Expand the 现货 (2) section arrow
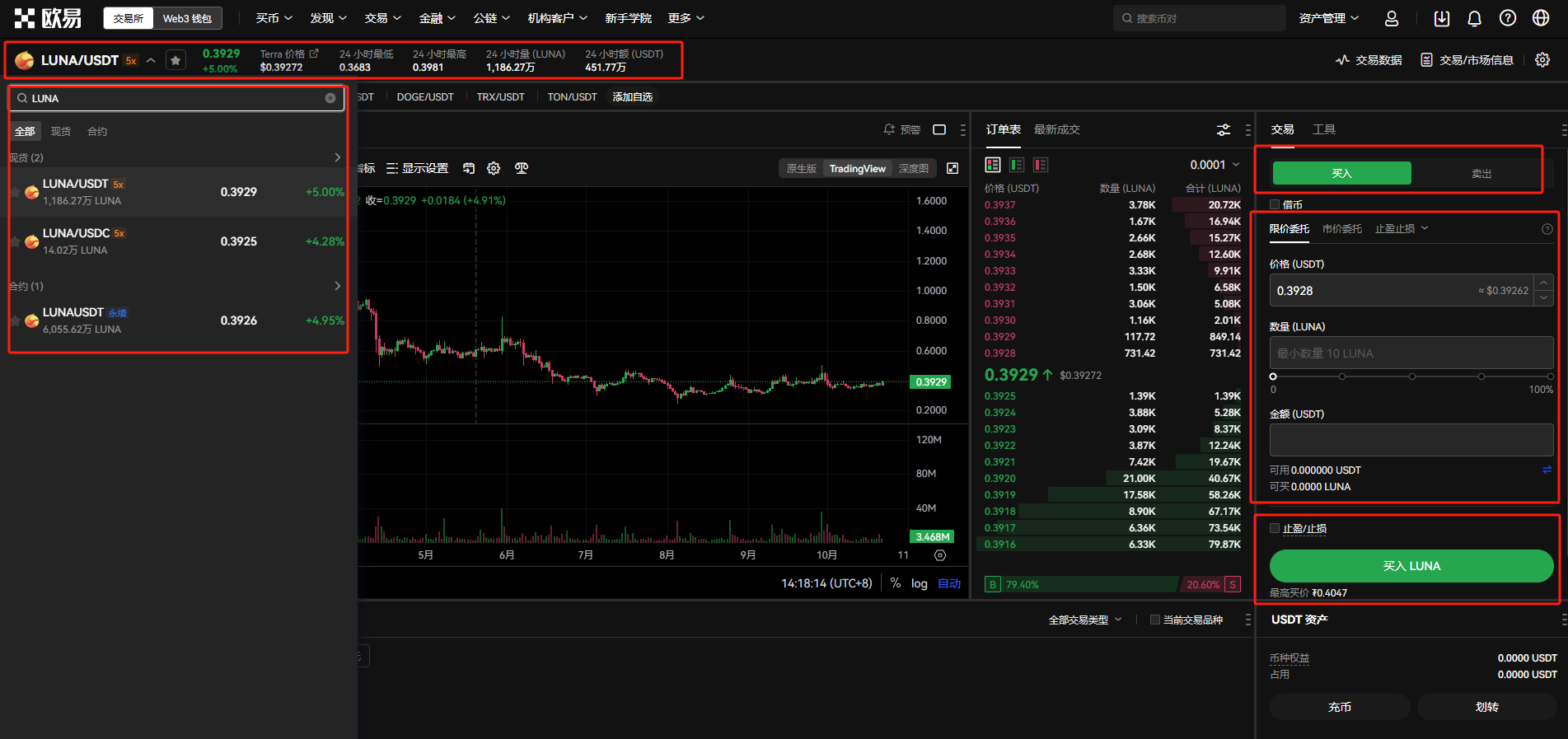 [x=337, y=157]
